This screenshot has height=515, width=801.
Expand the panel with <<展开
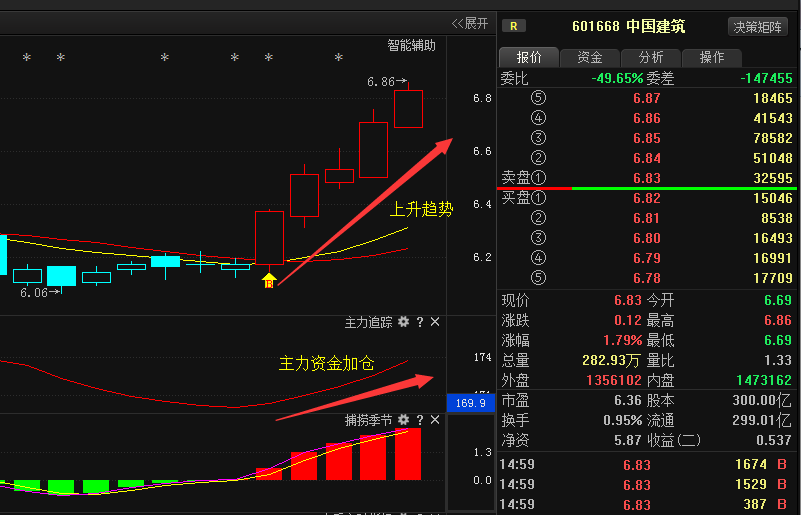pos(470,23)
